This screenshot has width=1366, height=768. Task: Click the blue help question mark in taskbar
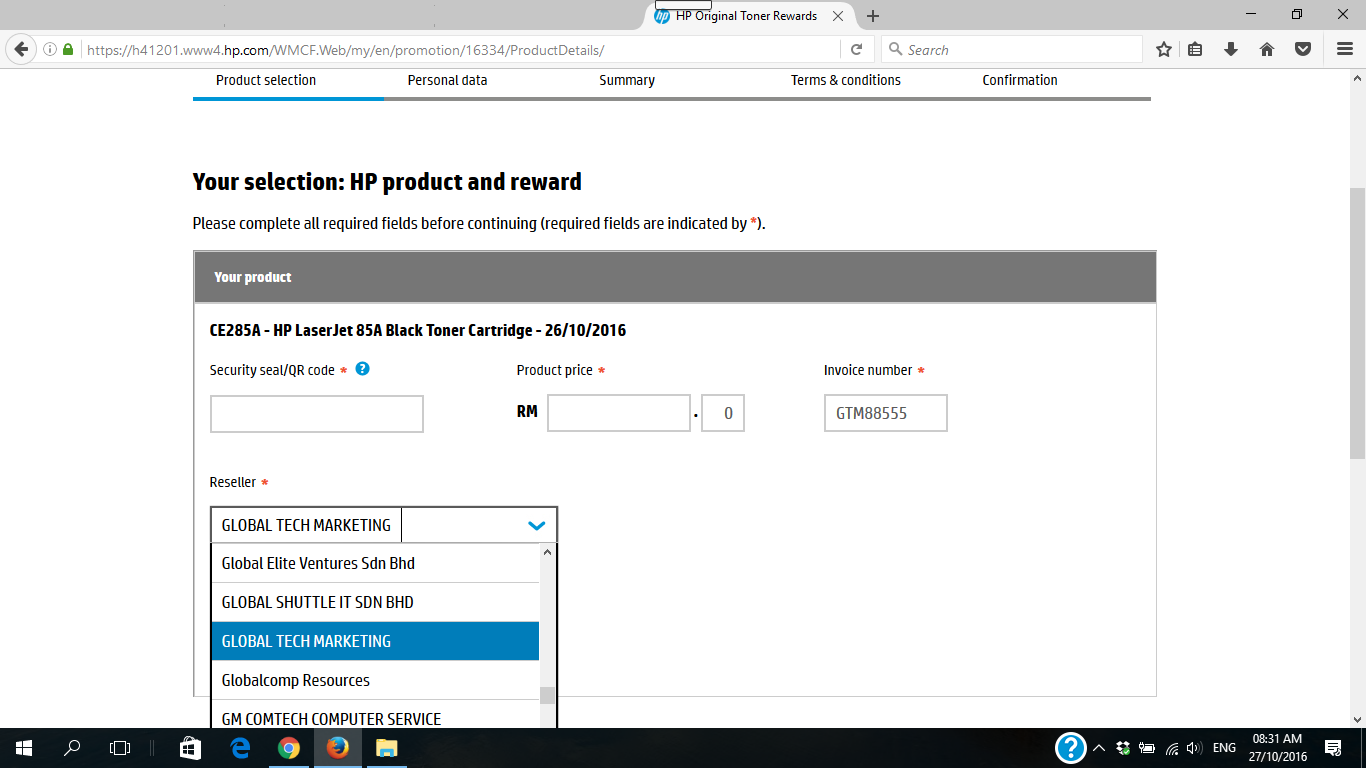pos(1070,747)
